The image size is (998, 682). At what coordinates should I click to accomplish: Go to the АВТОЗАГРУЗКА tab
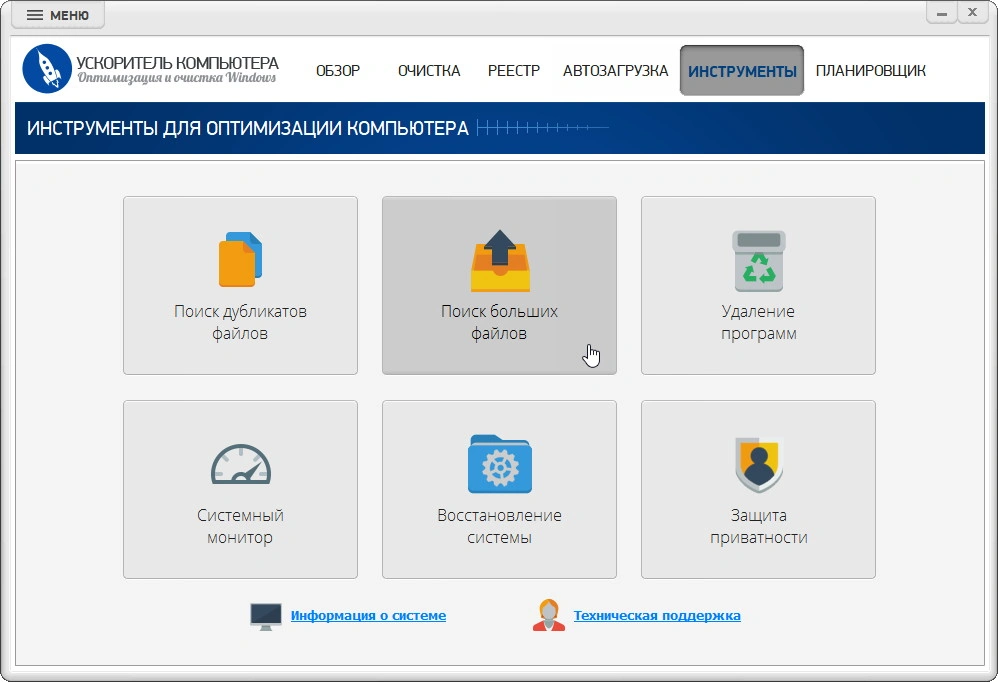click(x=615, y=71)
